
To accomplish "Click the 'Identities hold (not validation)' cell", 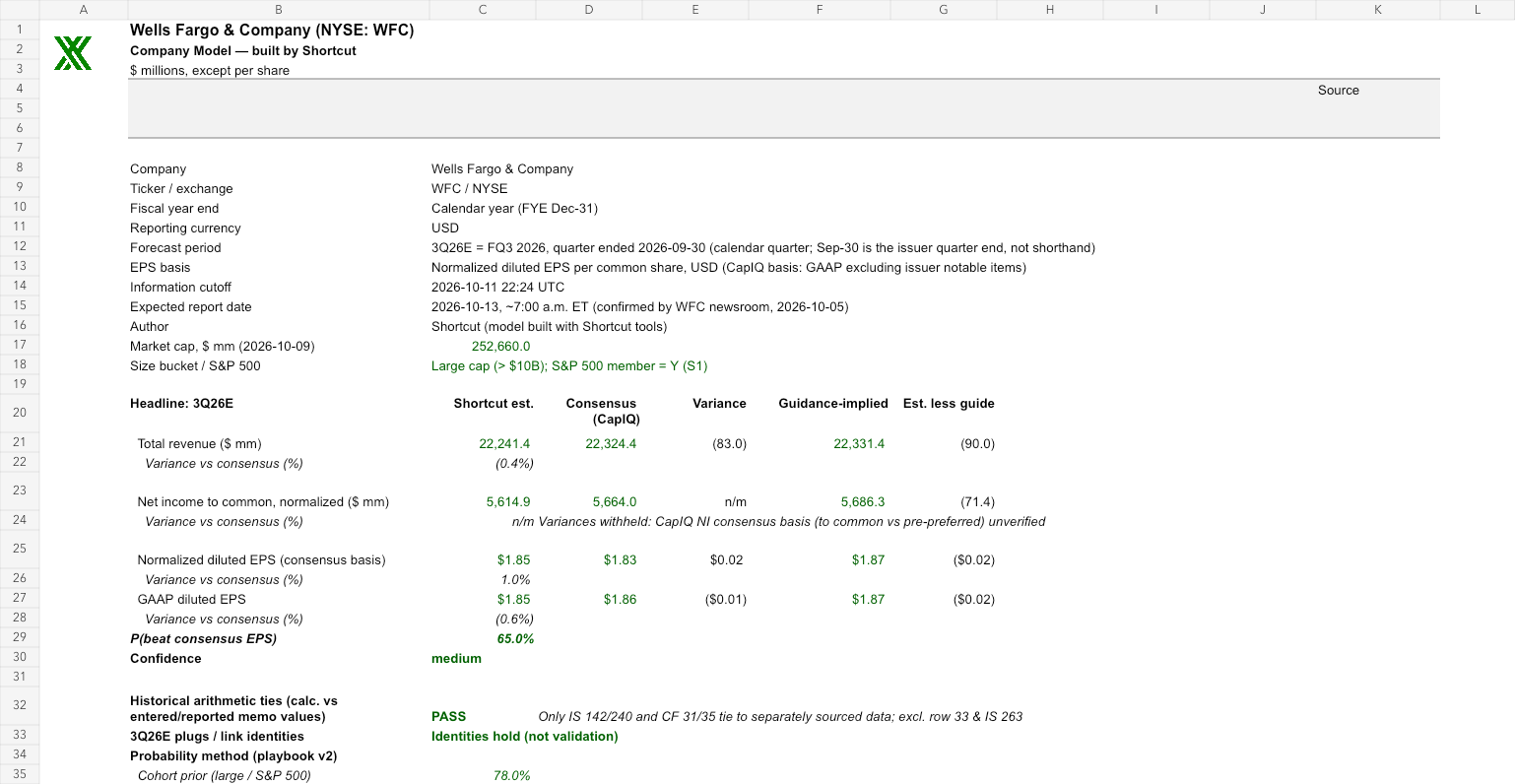I will [525, 736].
